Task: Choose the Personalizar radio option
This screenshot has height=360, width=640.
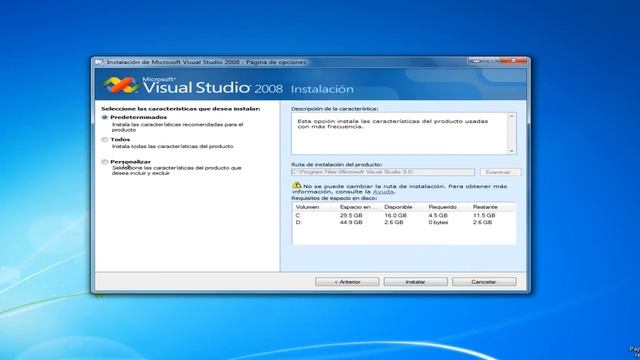Action: coord(105,162)
